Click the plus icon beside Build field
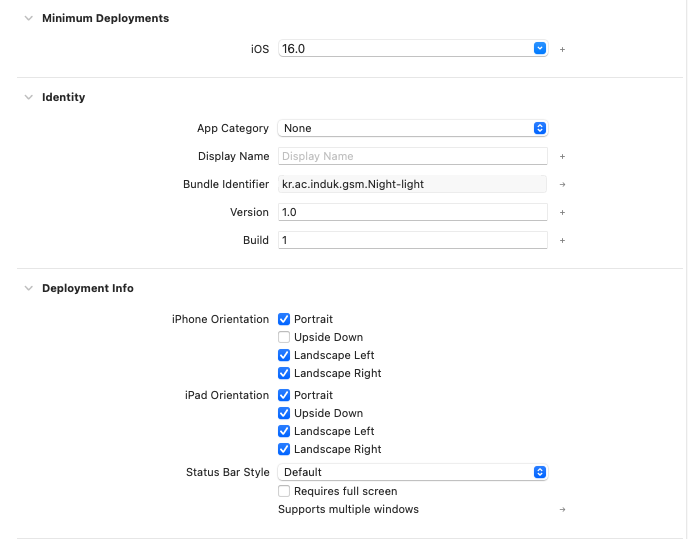The height and width of the screenshot is (539, 688). pos(562,241)
